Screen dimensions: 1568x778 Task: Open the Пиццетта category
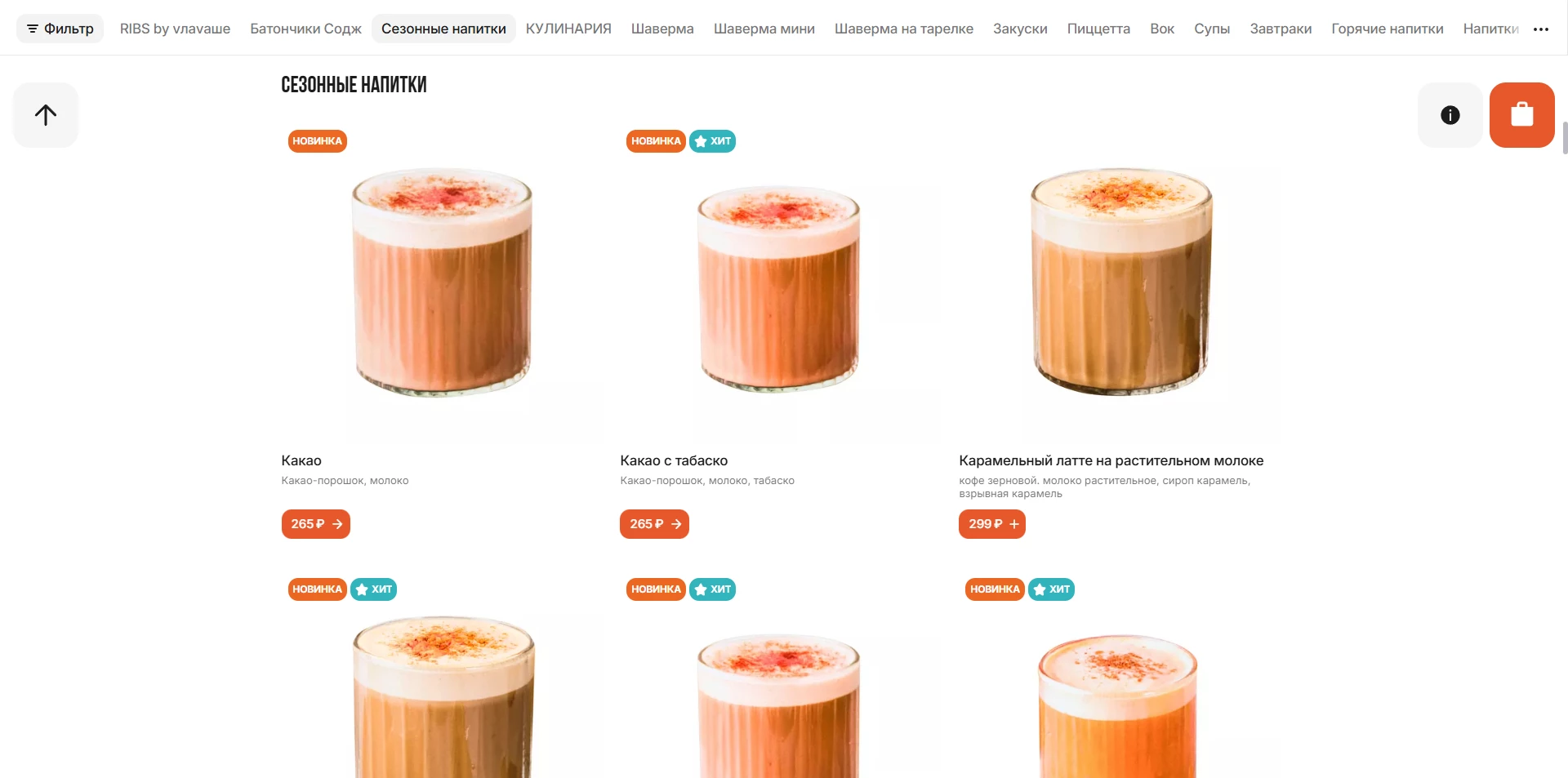pos(1098,29)
